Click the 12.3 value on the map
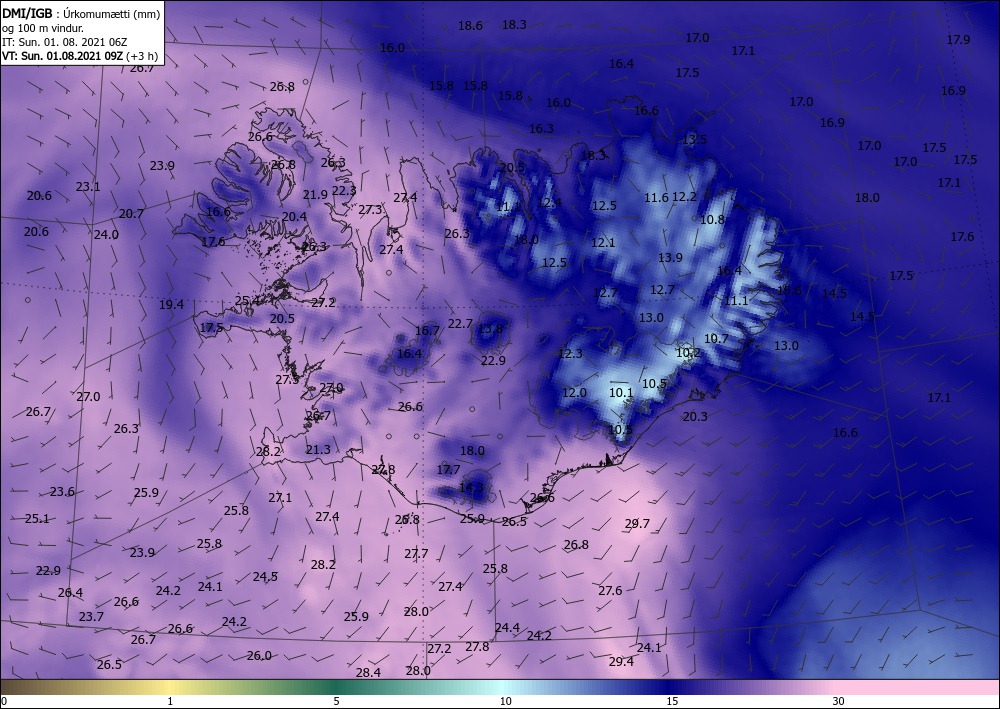This screenshot has width=1000, height=709. click(x=570, y=353)
